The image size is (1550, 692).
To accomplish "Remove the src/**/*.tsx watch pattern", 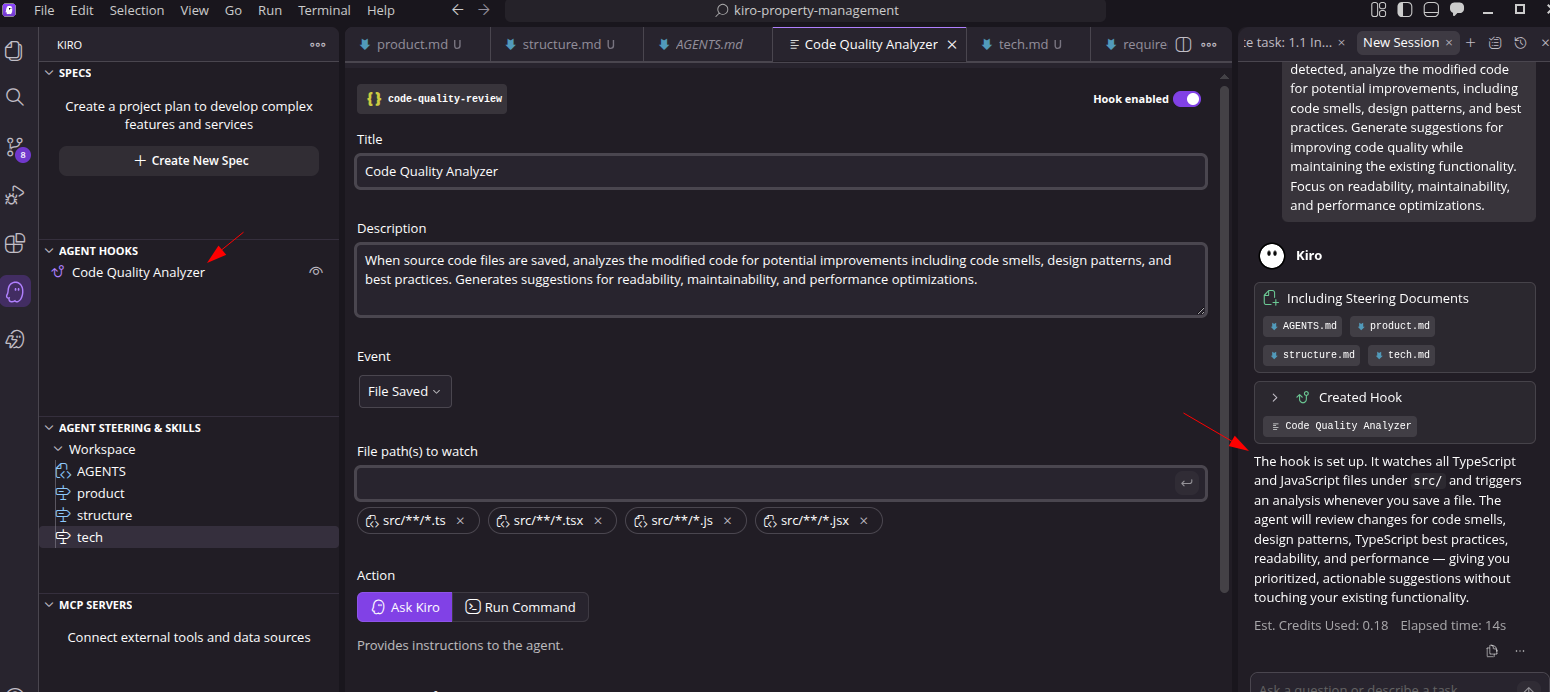I will coord(598,521).
